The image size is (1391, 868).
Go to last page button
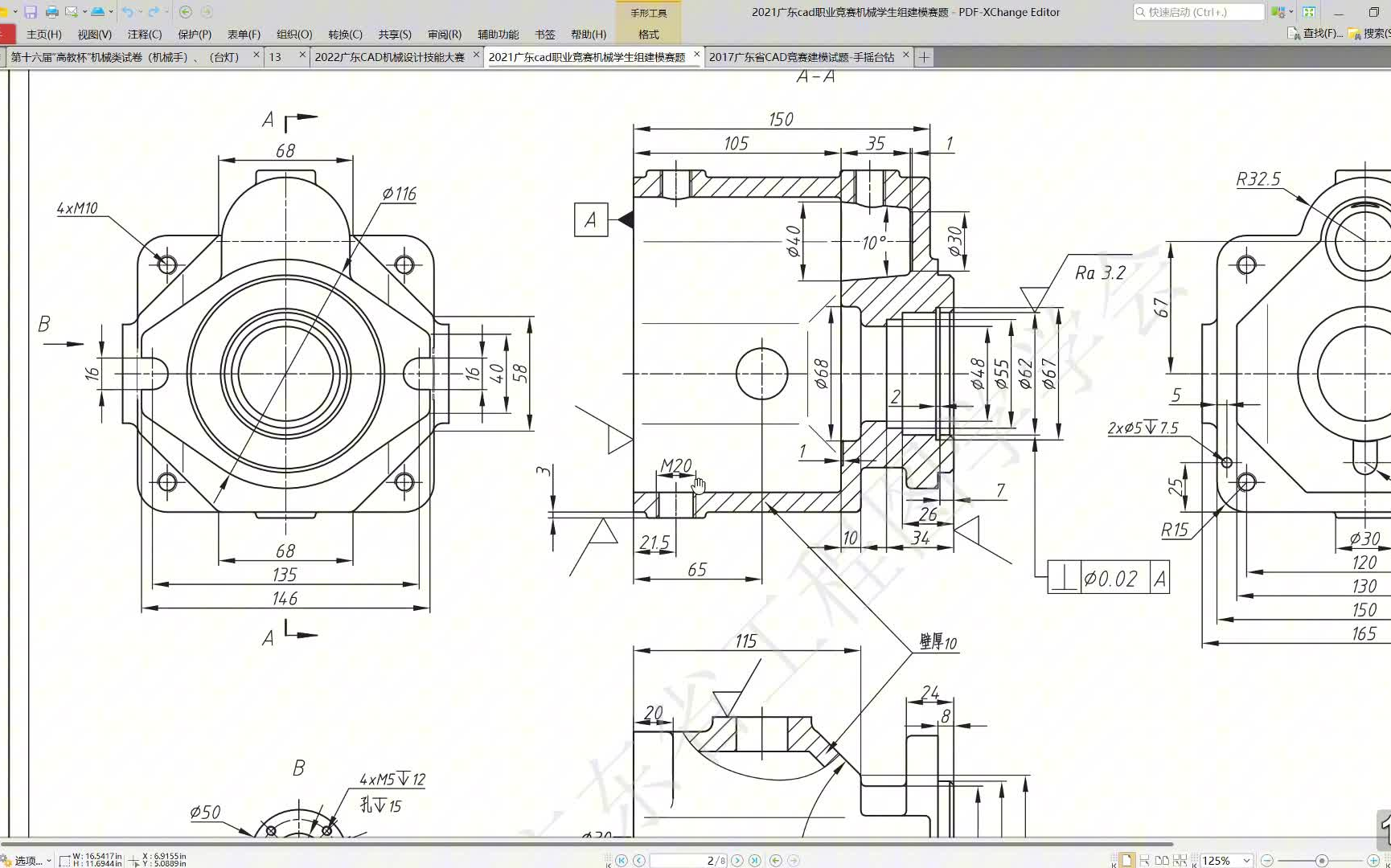[755, 860]
